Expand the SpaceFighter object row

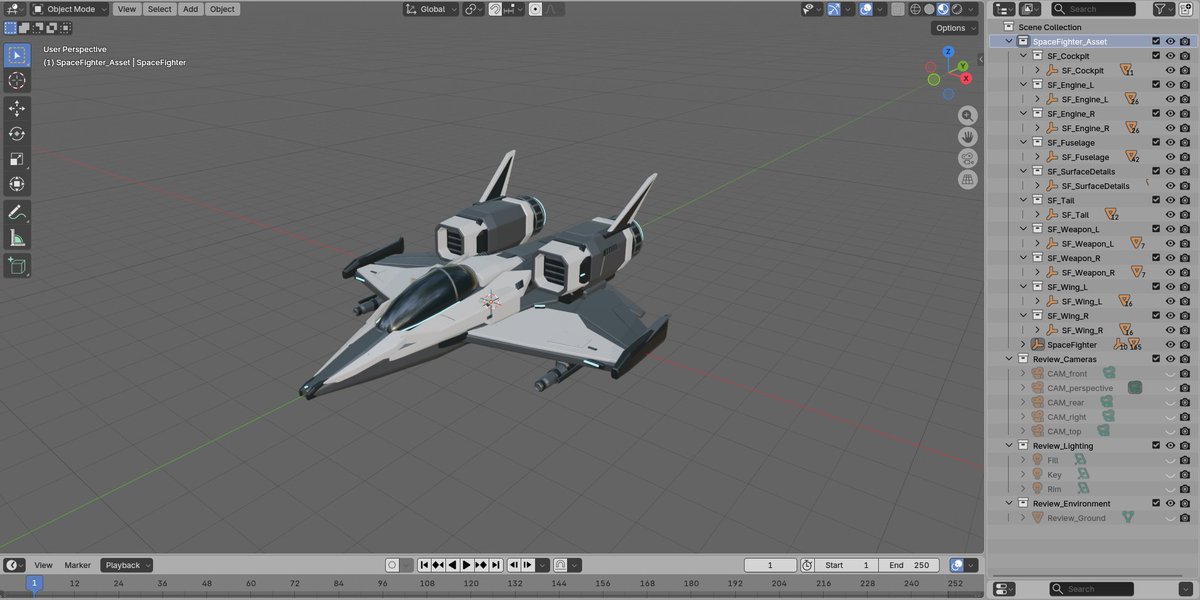[1023, 344]
